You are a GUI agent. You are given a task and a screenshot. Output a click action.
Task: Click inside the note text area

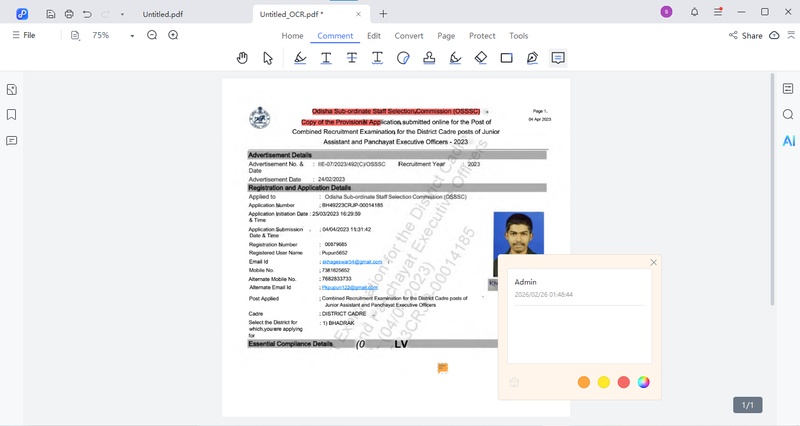pos(580,334)
